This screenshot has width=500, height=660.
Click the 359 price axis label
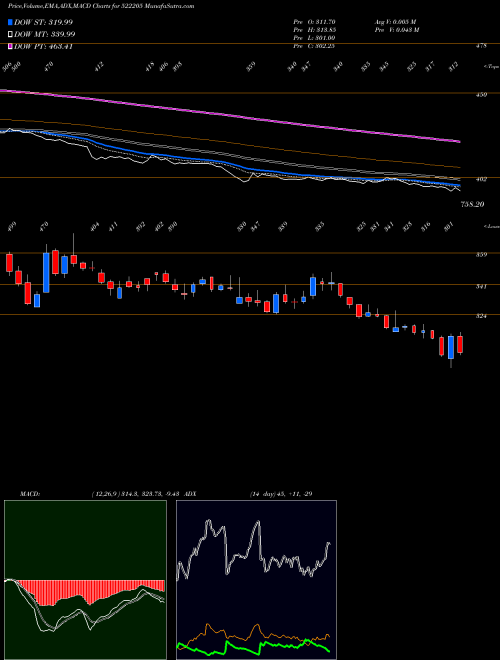pyautogui.click(x=481, y=255)
